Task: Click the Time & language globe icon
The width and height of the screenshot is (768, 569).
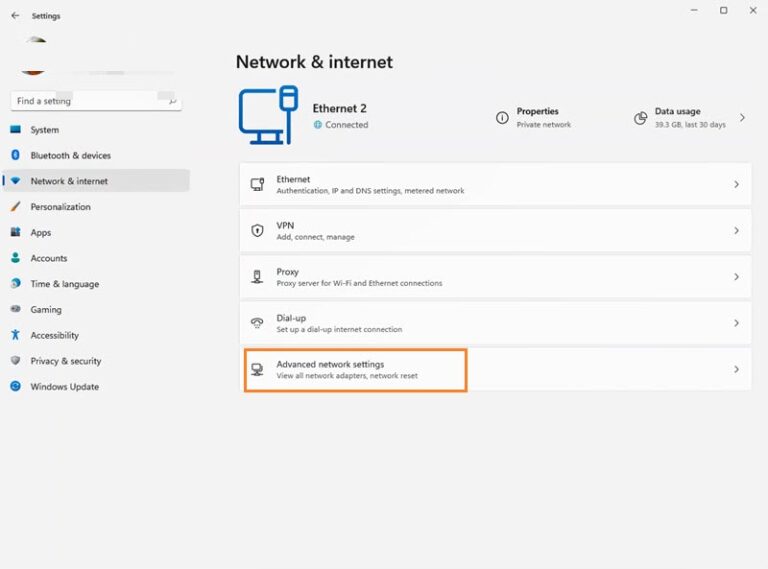Action: pos(16,283)
